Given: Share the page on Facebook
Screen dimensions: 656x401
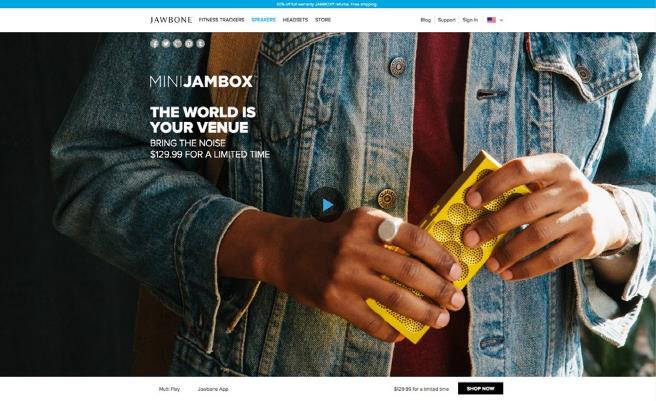Looking at the screenshot, I should point(154,44).
